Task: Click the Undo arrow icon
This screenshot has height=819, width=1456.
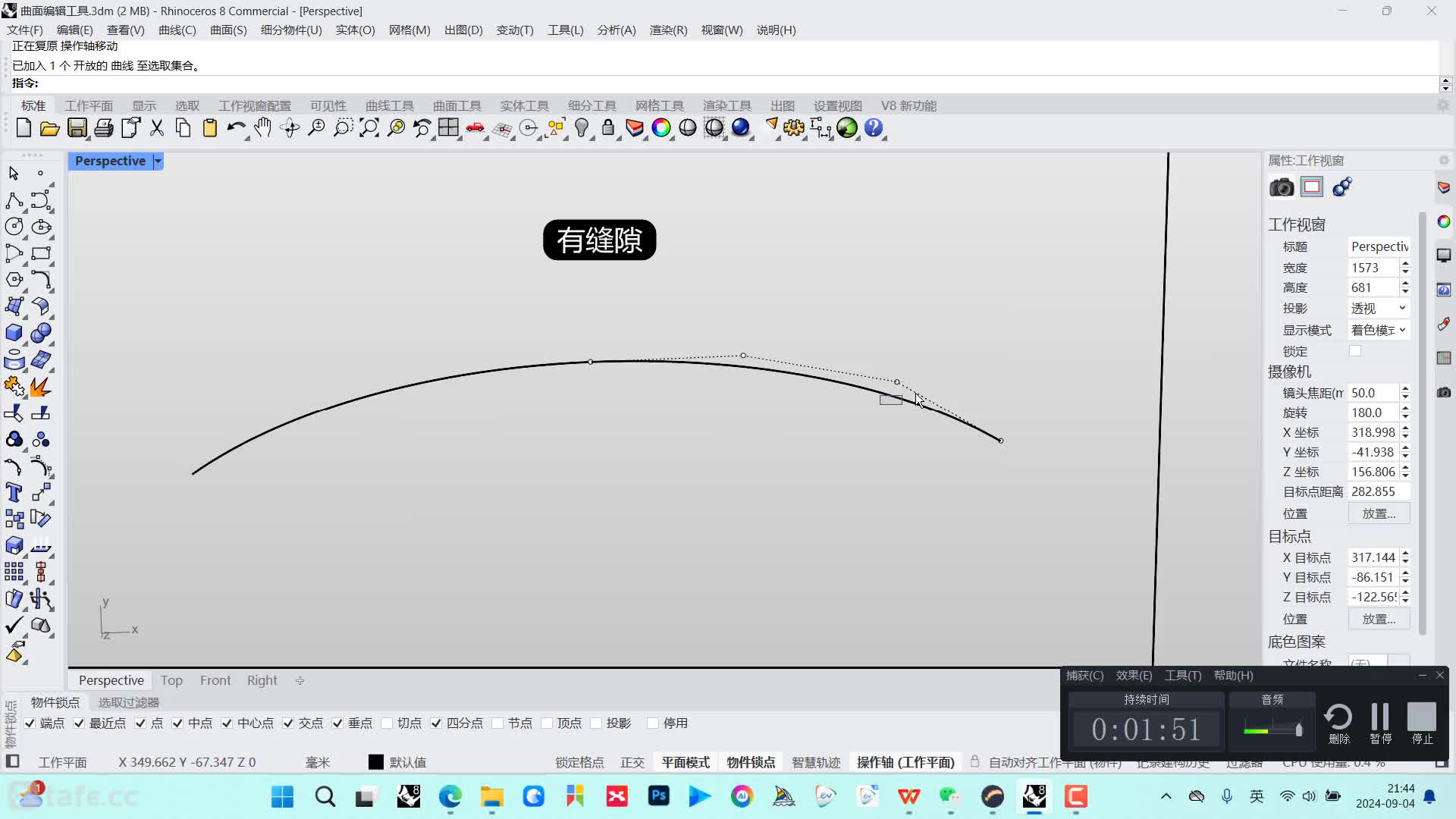Action: point(236,128)
